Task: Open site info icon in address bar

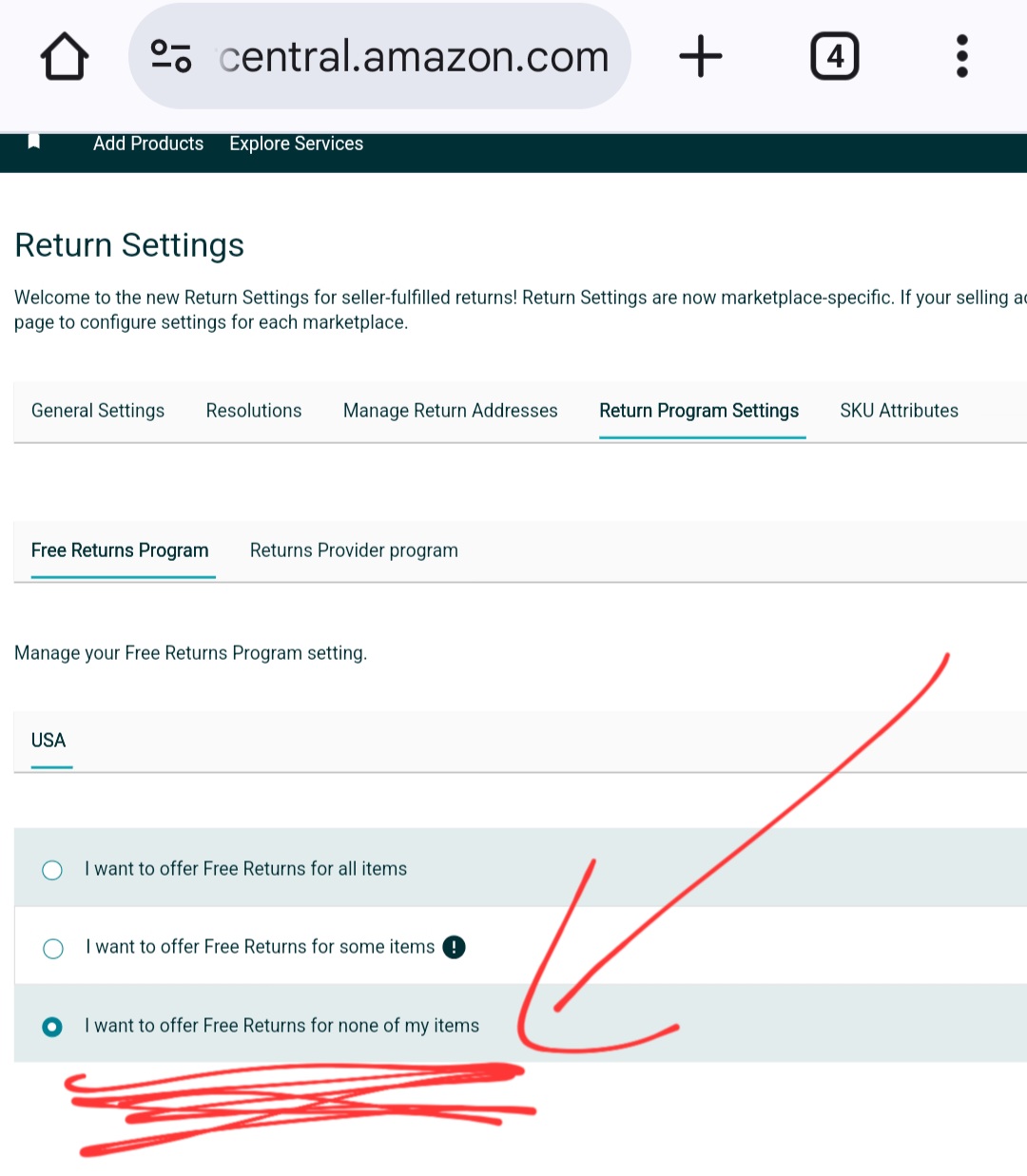Action: pos(171,56)
